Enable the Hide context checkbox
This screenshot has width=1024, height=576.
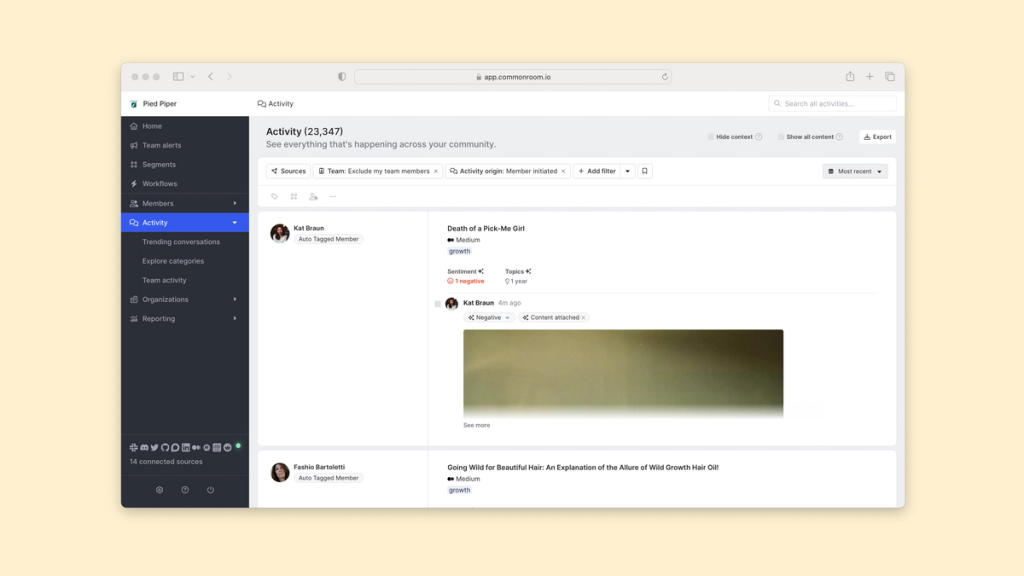tap(712, 137)
